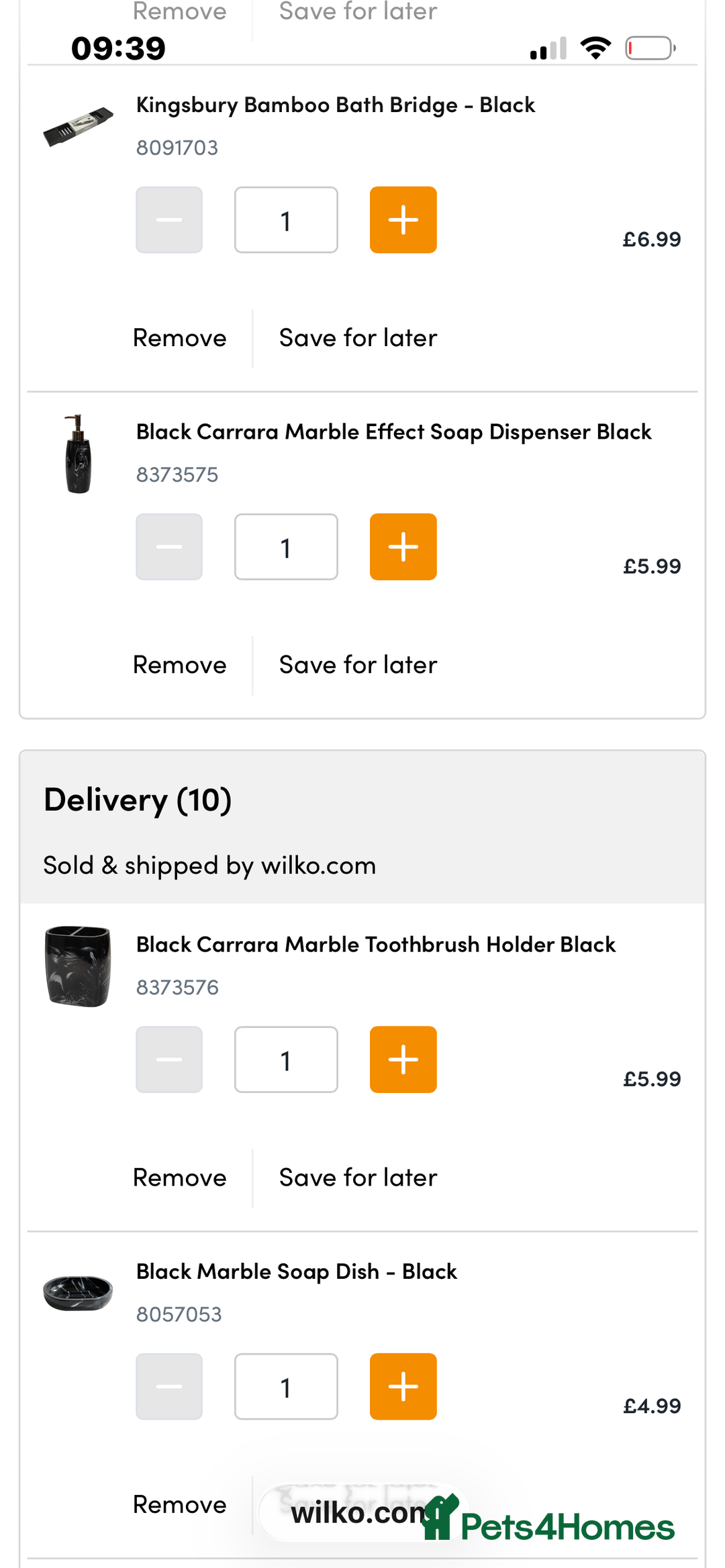Screen dimensions: 725x1568
Task: Remove Black Marble Soap Dish
Action: (179, 1504)
